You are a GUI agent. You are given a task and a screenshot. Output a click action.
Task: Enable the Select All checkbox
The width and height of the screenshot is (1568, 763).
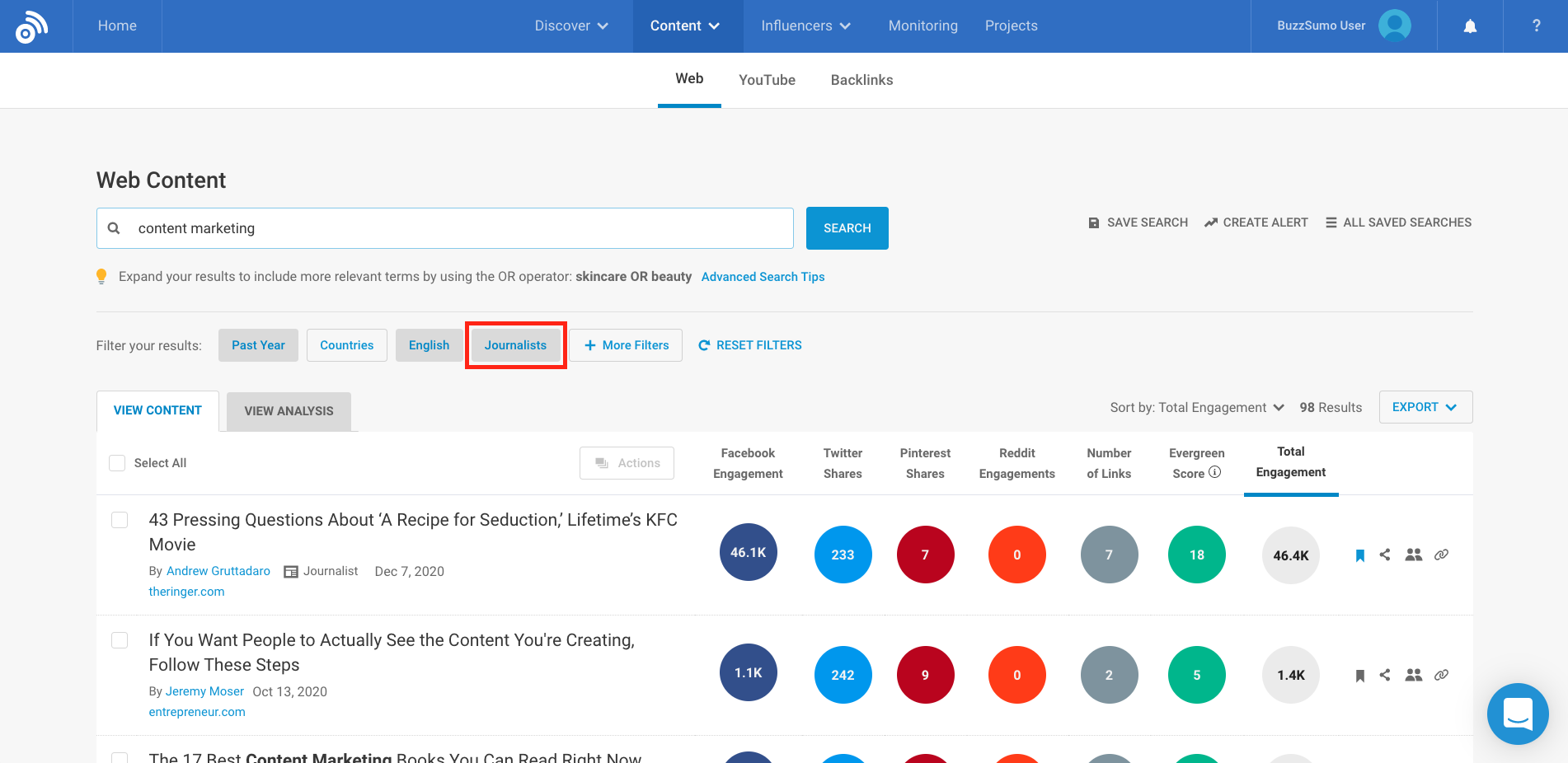[117, 463]
